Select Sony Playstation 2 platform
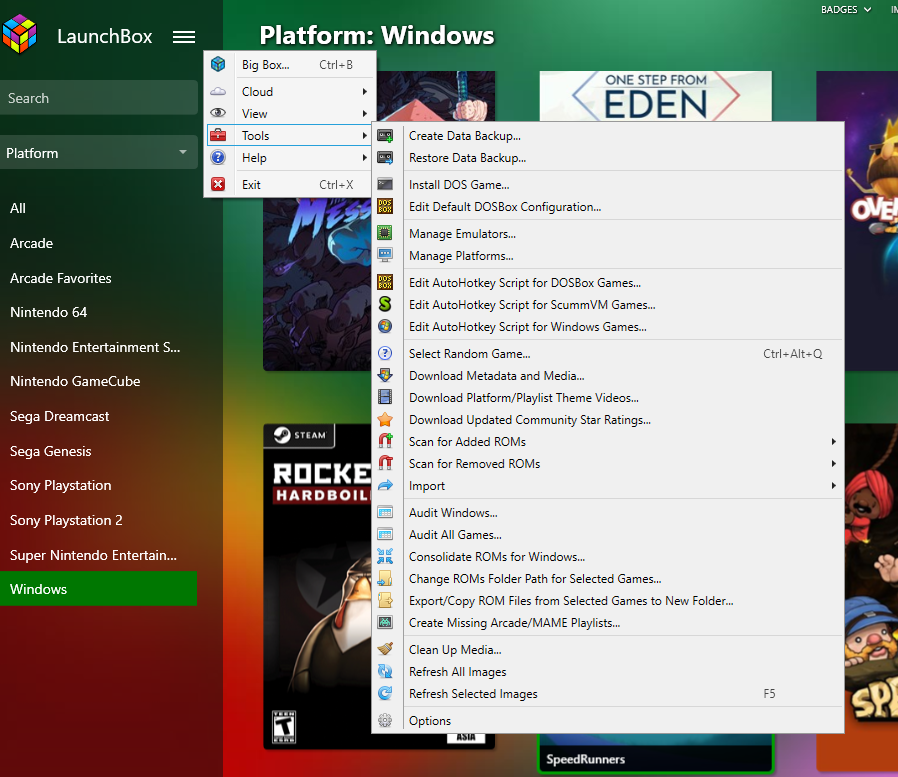898x777 pixels. (99, 520)
